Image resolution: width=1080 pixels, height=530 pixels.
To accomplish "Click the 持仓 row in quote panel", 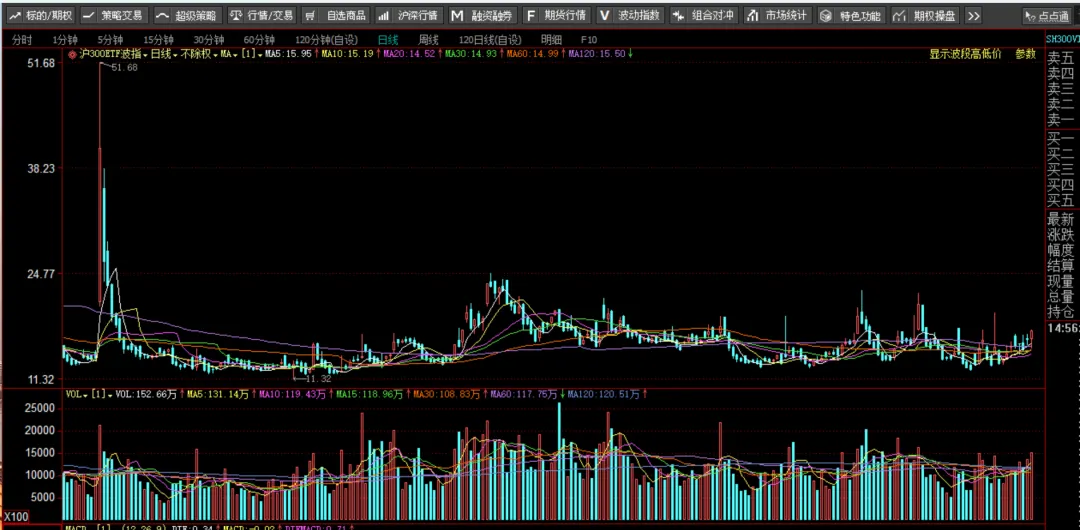I will tap(1061, 312).
